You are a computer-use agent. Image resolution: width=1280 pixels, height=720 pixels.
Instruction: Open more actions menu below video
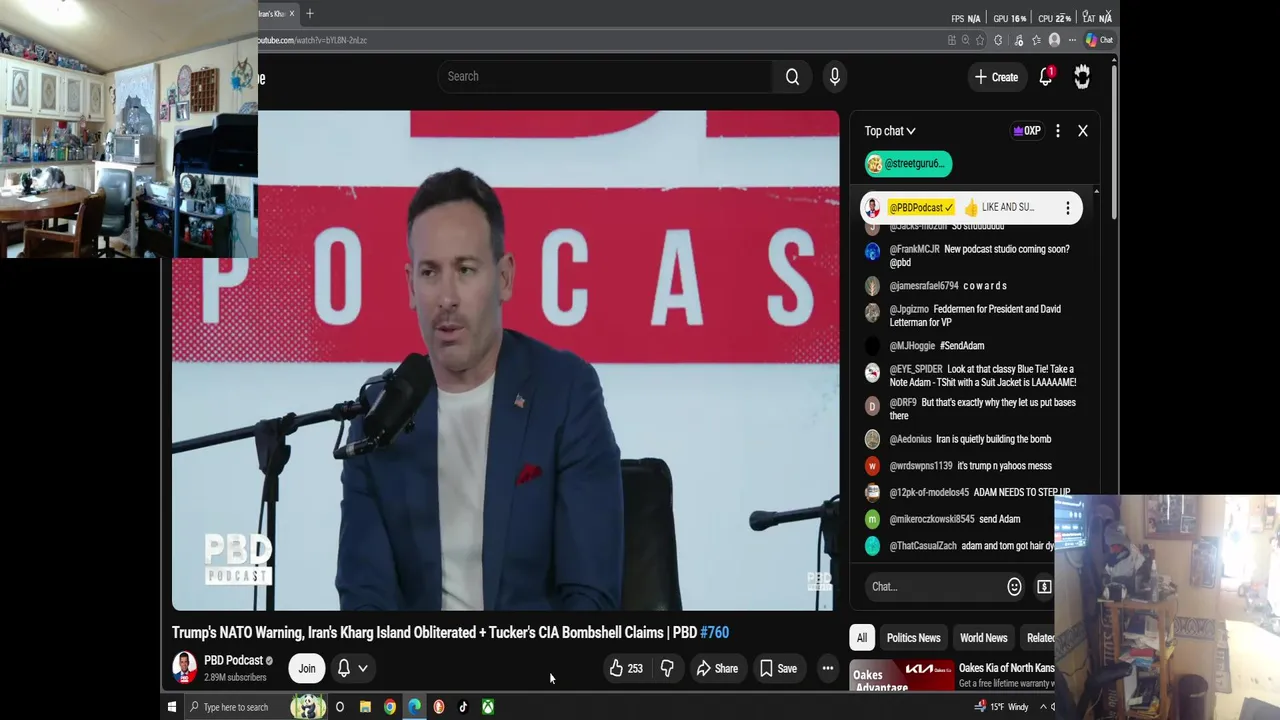coord(827,668)
